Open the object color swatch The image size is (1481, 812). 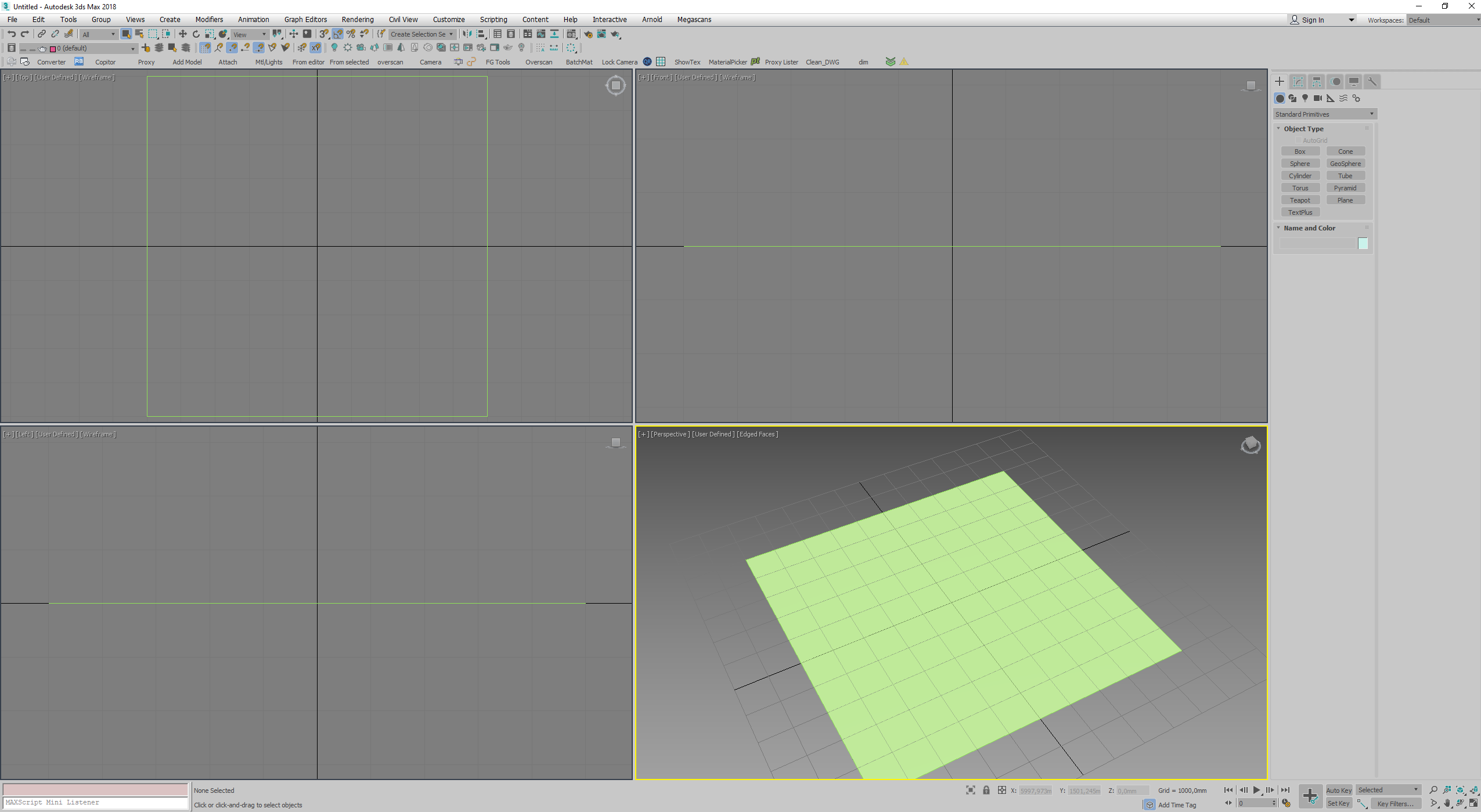click(1363, 244)
